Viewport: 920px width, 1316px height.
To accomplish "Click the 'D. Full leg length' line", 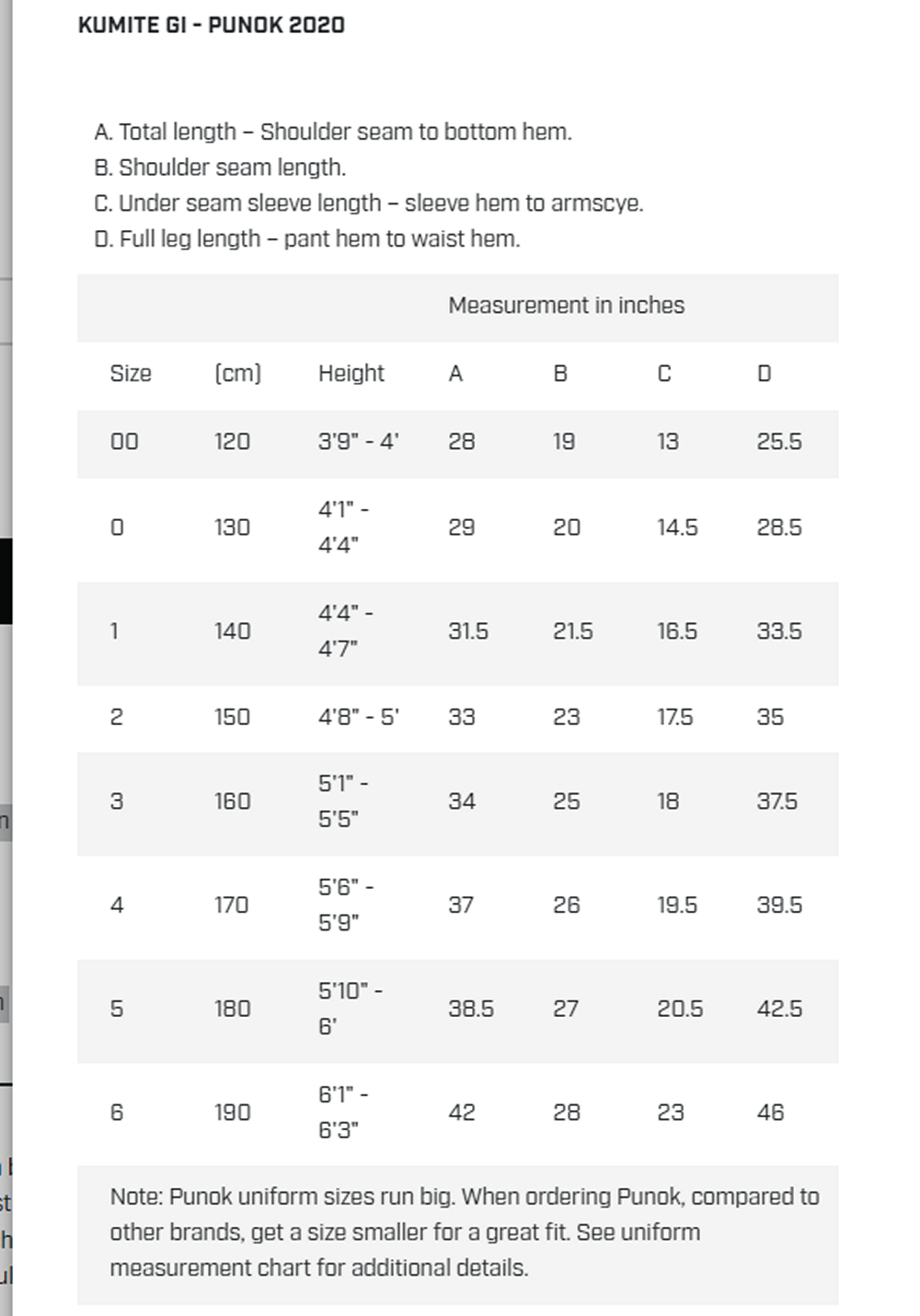I will click(306, 238).
